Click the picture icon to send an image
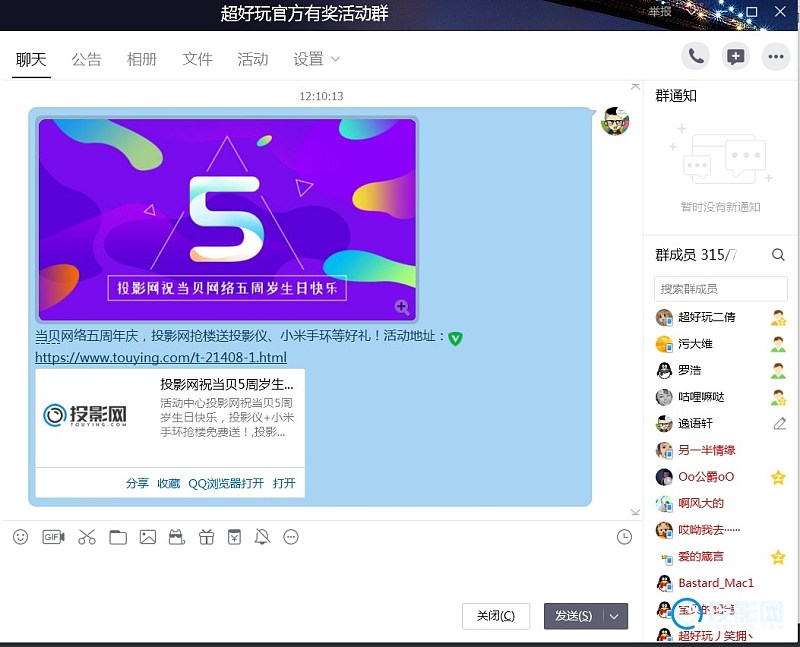 [148, 537]
